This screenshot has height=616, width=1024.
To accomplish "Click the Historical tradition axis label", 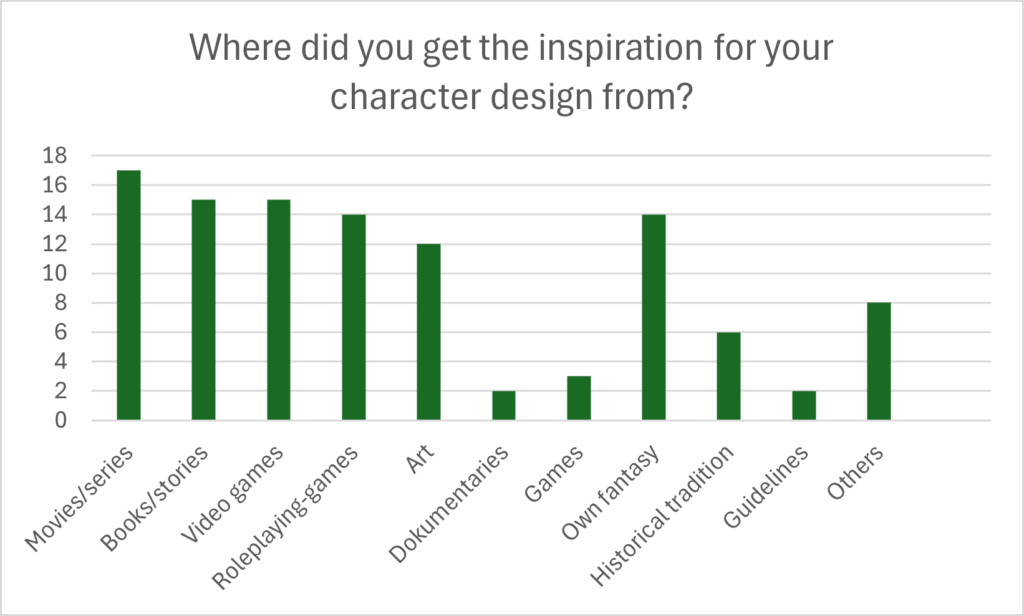I will [662, 515].
